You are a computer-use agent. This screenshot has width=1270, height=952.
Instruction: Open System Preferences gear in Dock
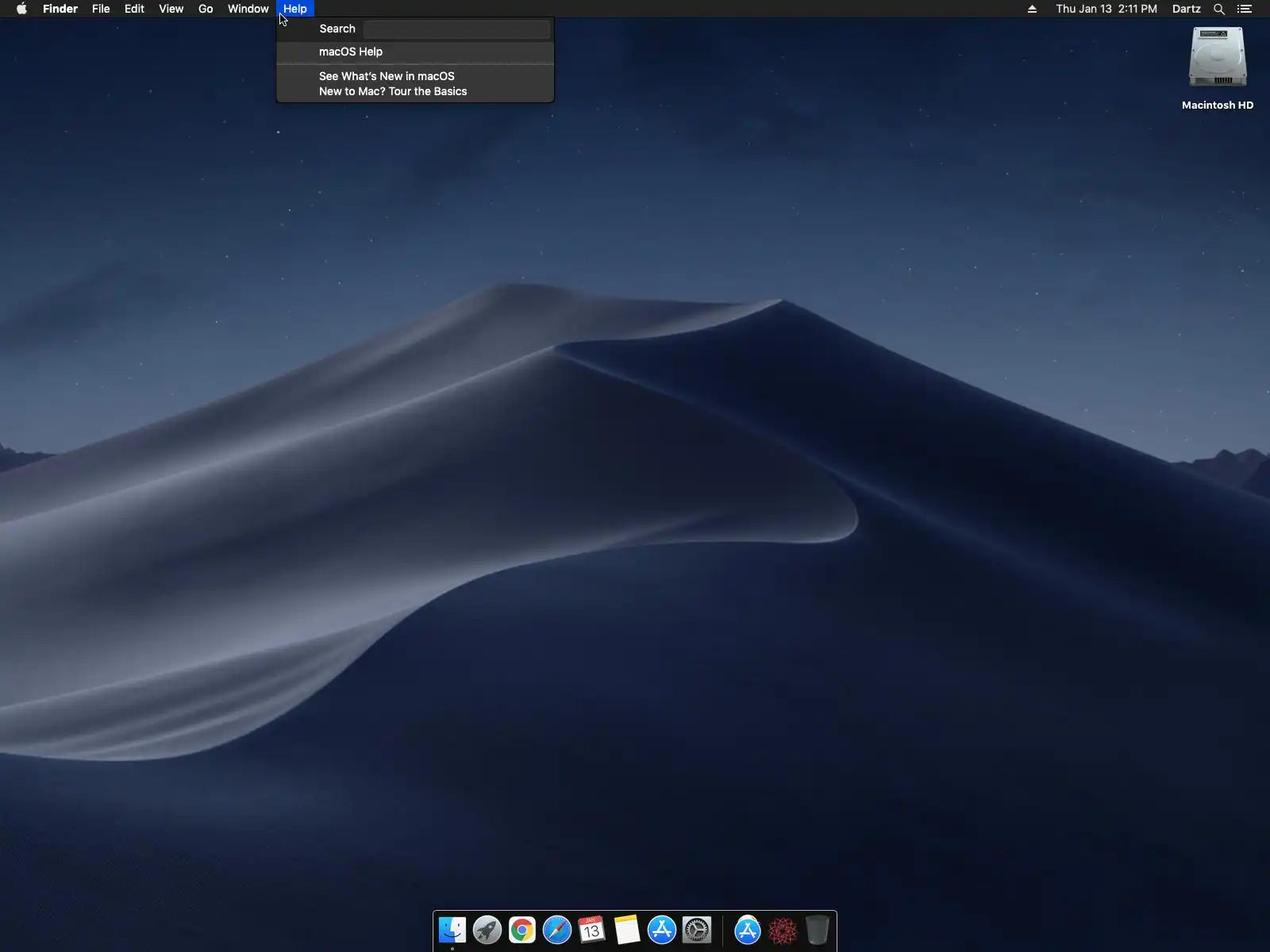697,930
